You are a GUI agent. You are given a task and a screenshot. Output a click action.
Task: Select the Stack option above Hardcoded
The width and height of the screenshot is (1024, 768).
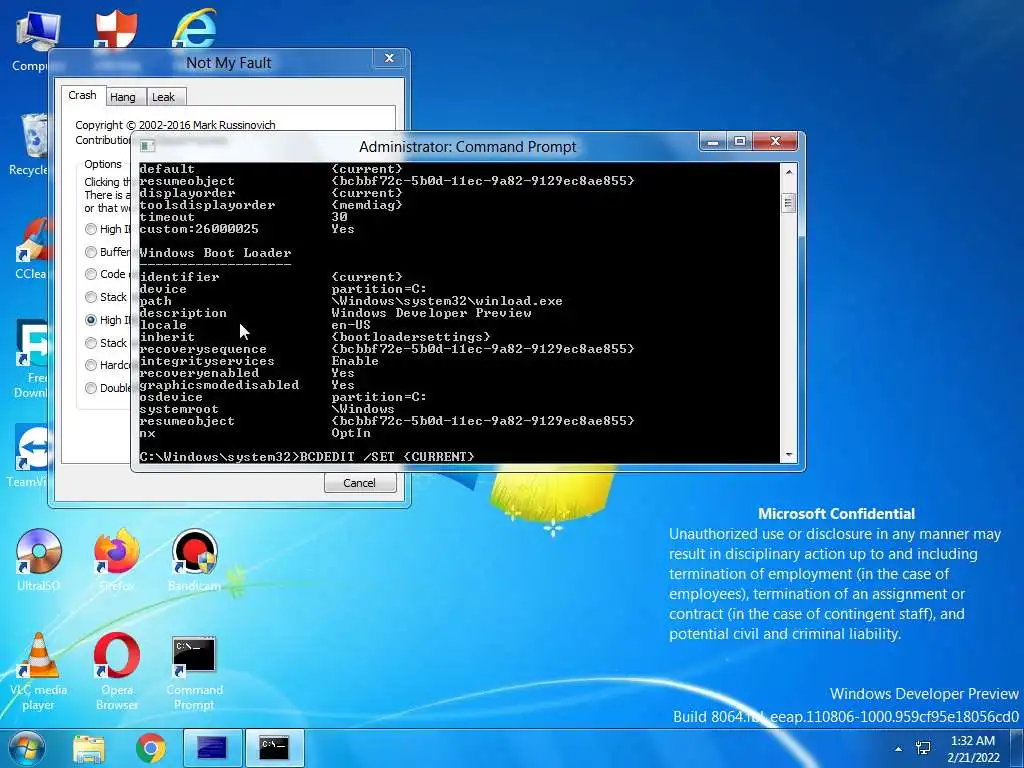point(91,343)
